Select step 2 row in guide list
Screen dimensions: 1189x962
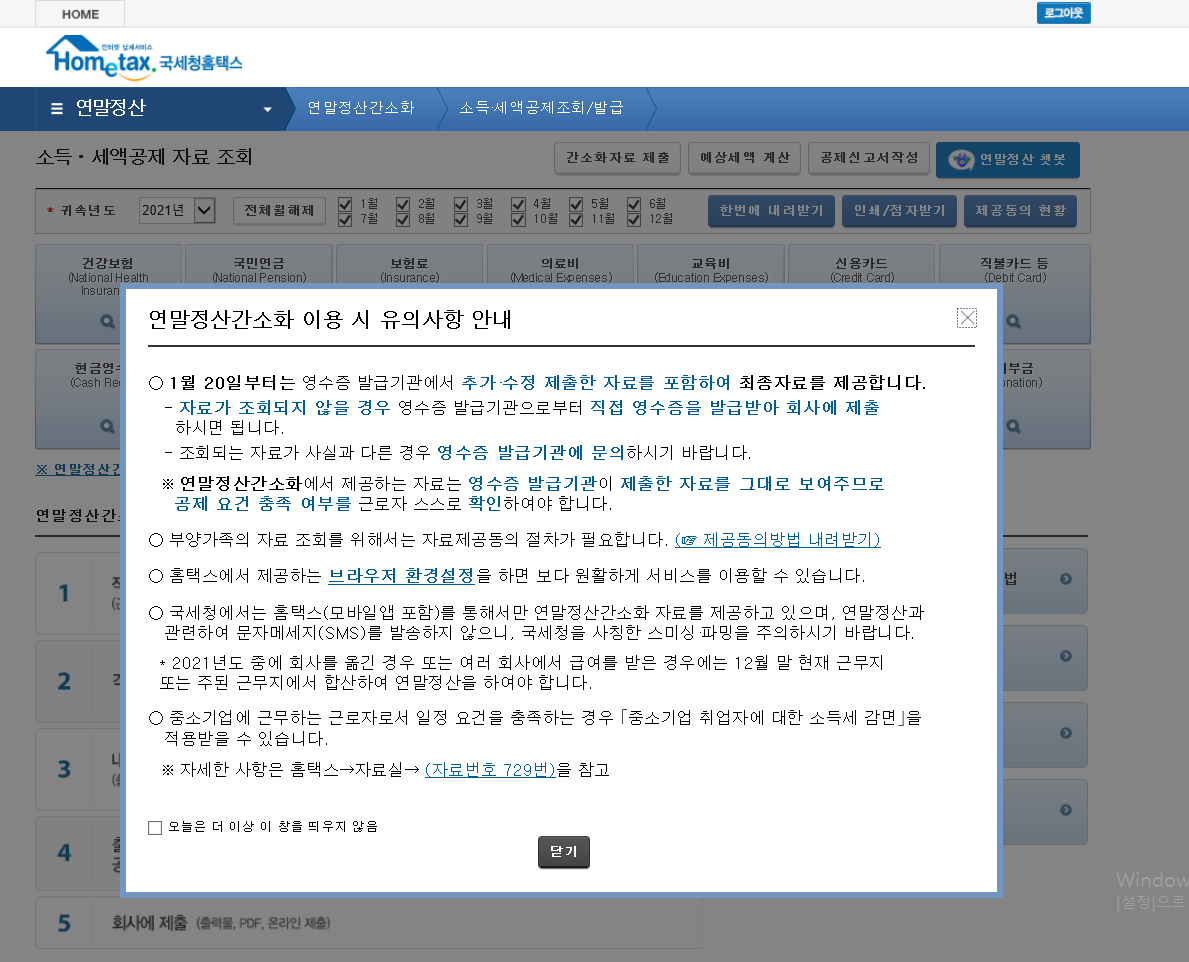[80, 681]
